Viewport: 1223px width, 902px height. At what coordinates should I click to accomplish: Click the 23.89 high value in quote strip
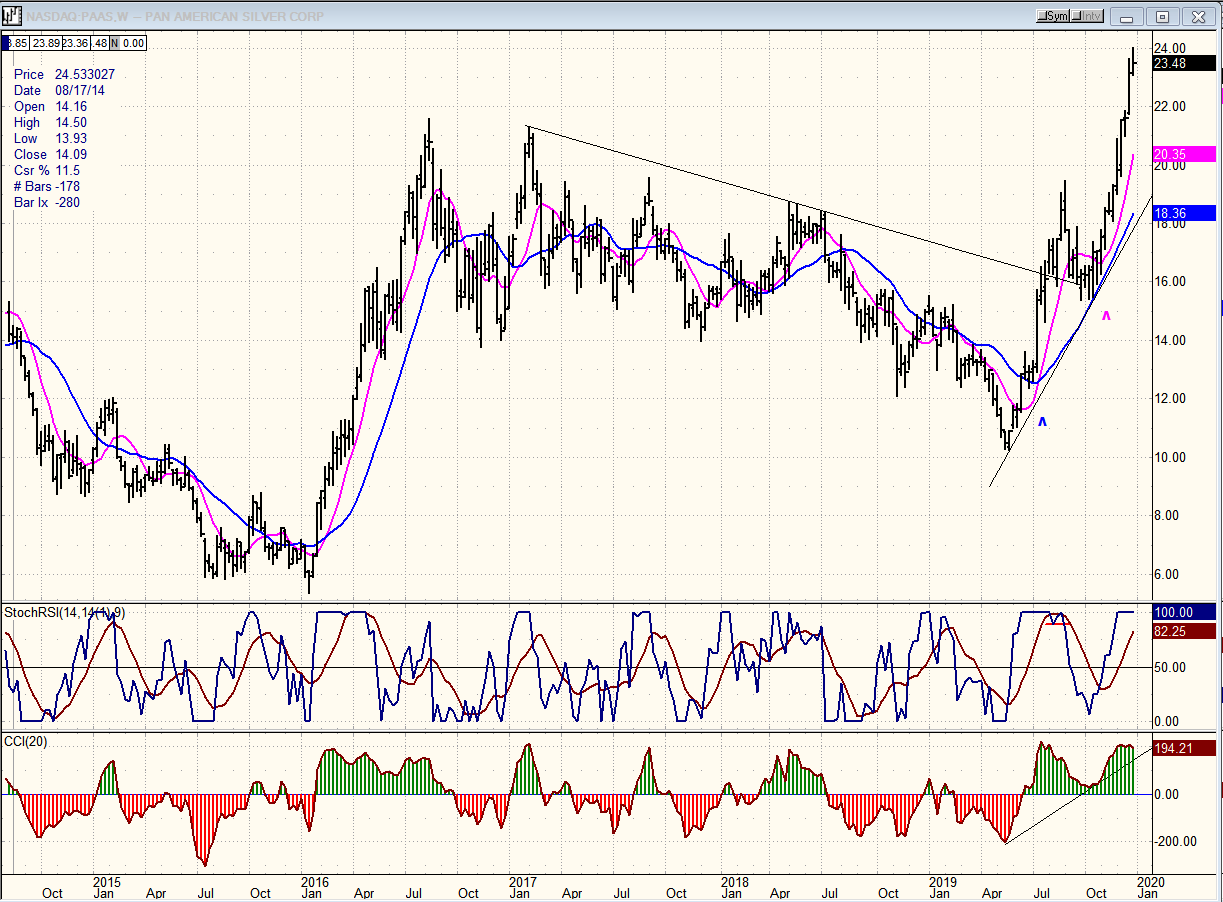coord(44,43)
